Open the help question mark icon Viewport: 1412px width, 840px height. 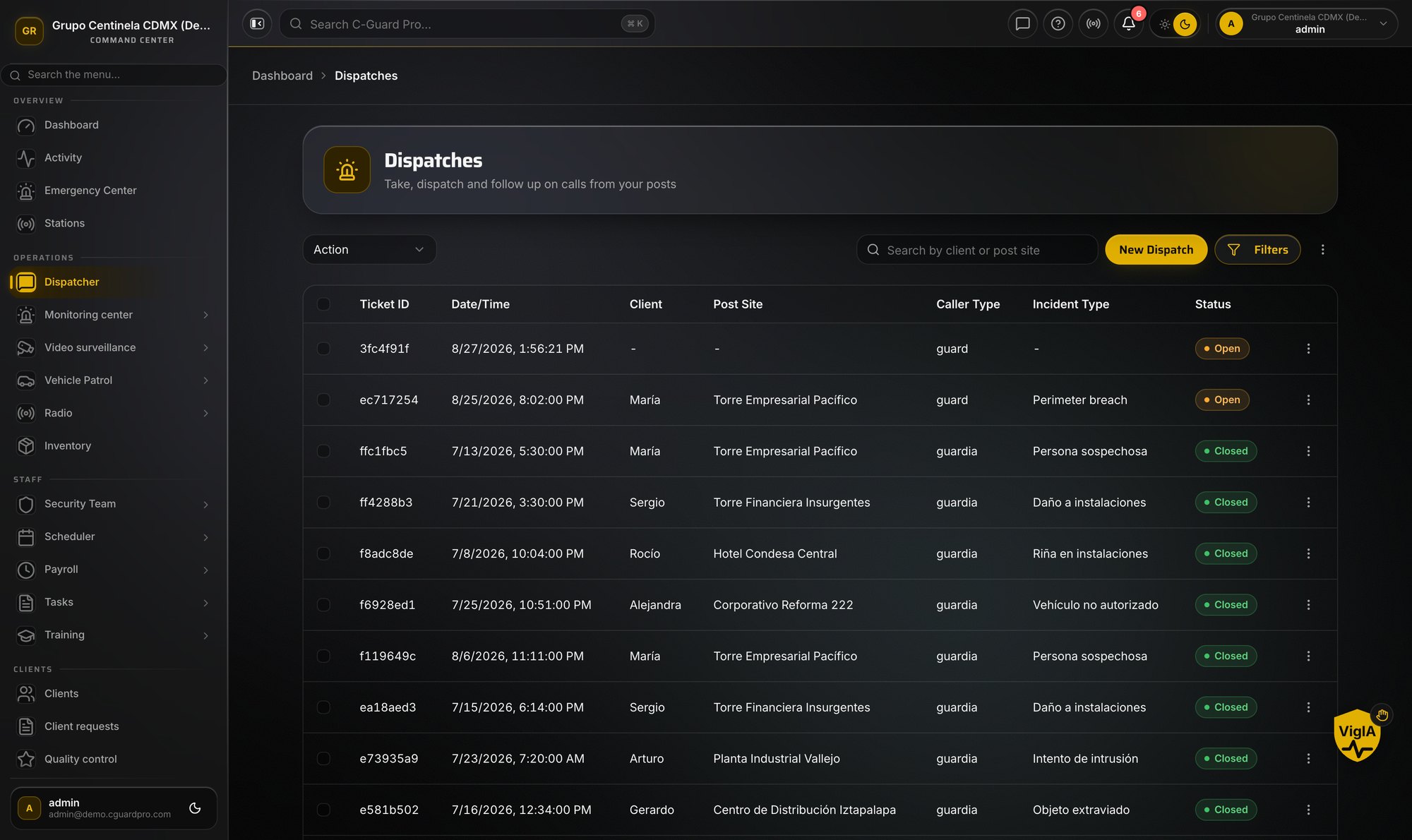(1058, 24)
